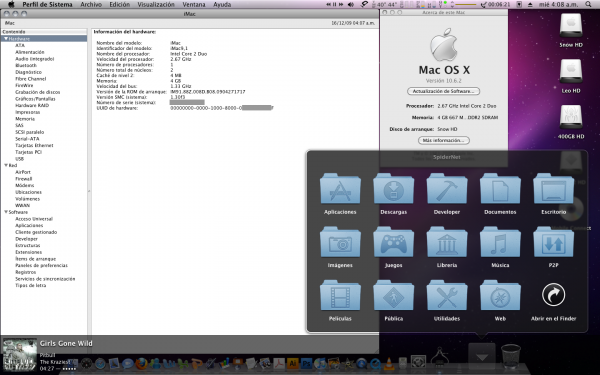The height and width of the screenshot is (375, 600).
Task: Launch Firefox from the Dock
Action: pyautogui.click(x=142, y=364)
